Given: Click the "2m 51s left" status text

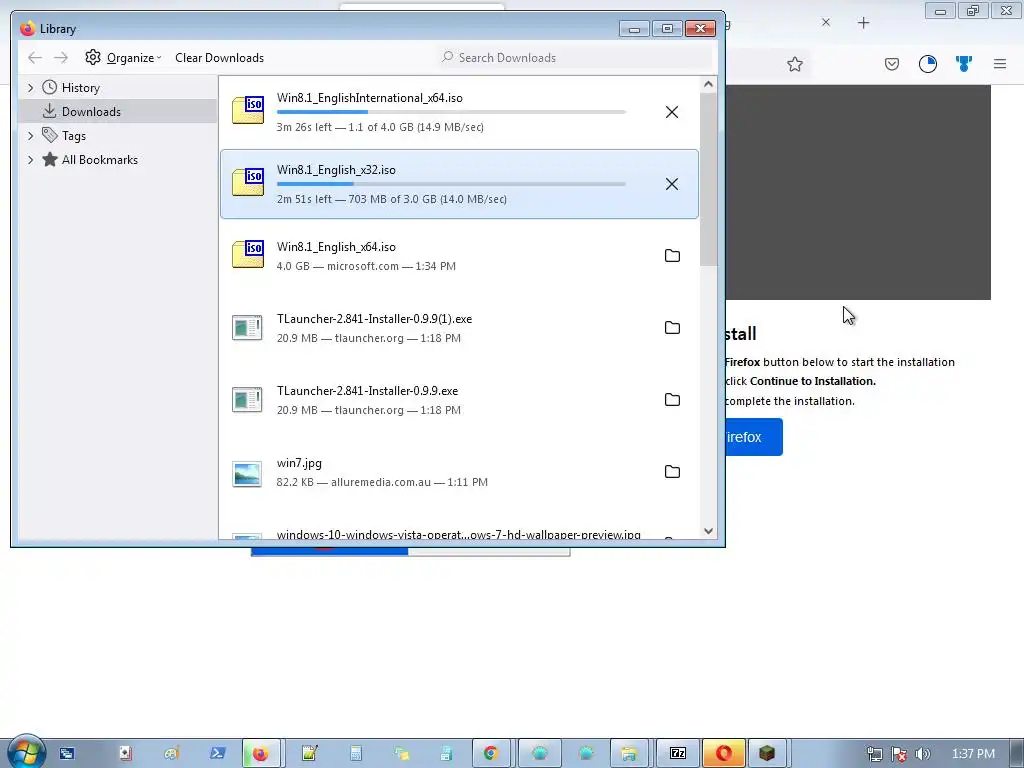Looking at the screenshot, I should [304, 199].
